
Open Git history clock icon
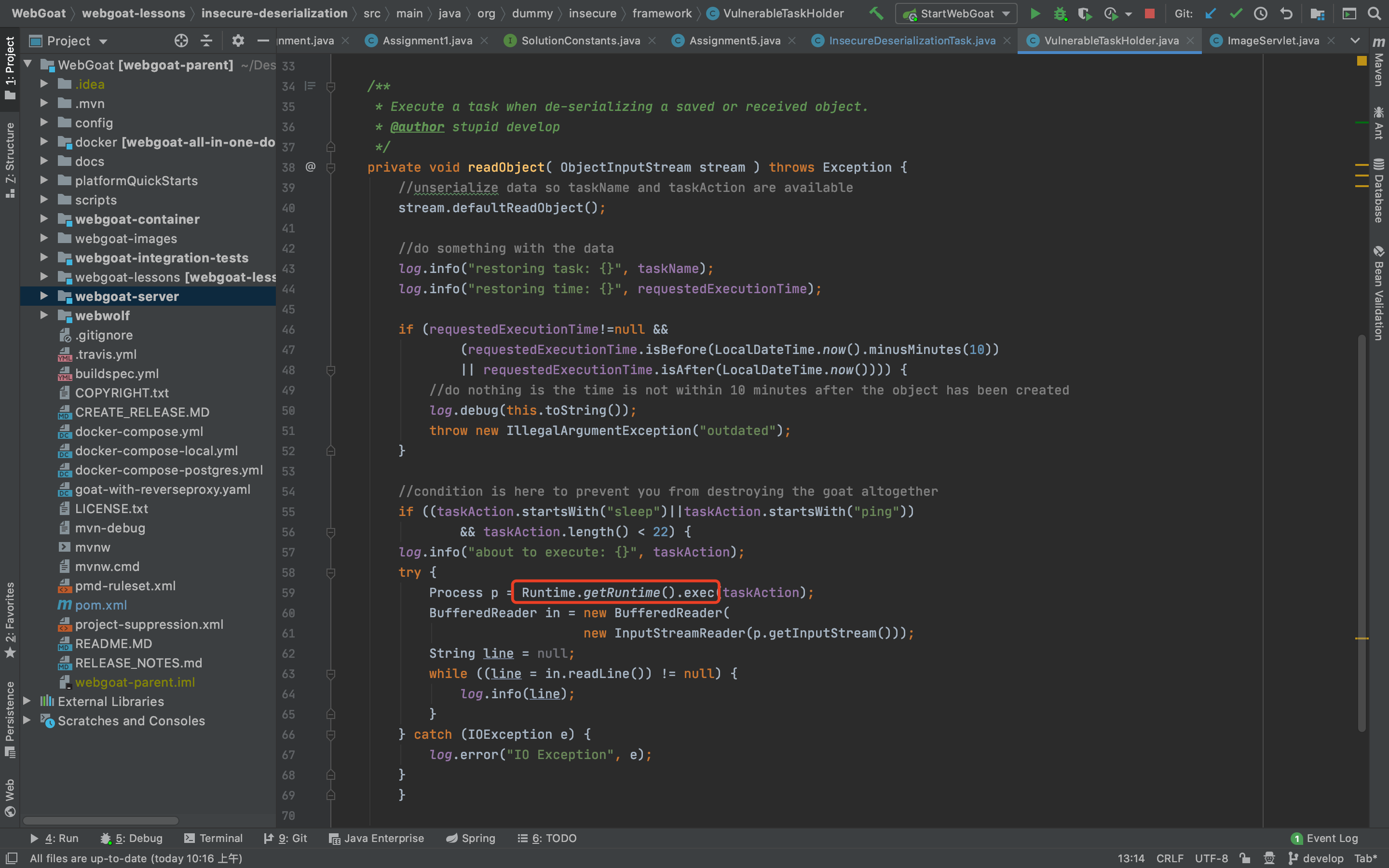1260,13
